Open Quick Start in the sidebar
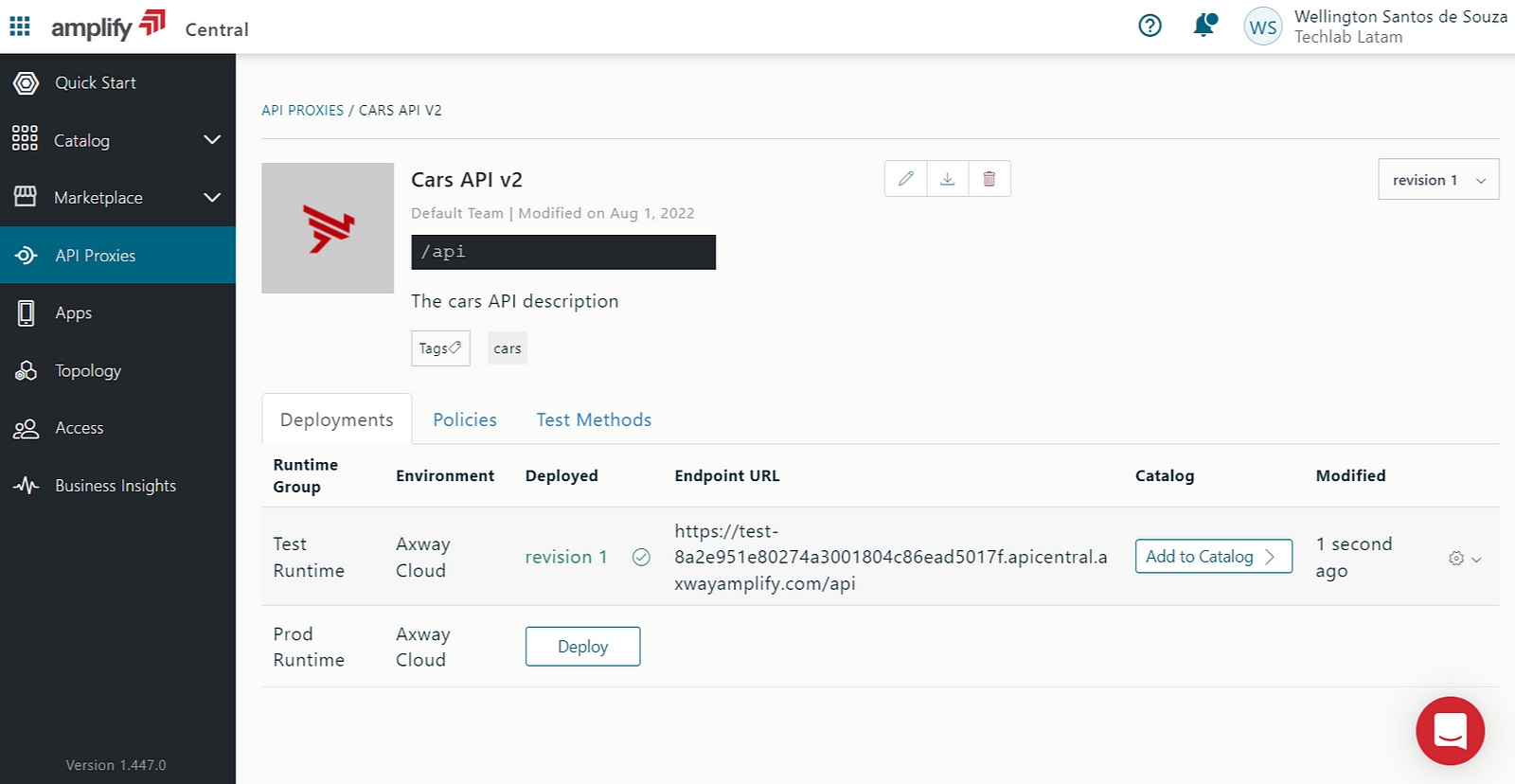Viewport: 1515px width, 784px height. coord(96,82)
